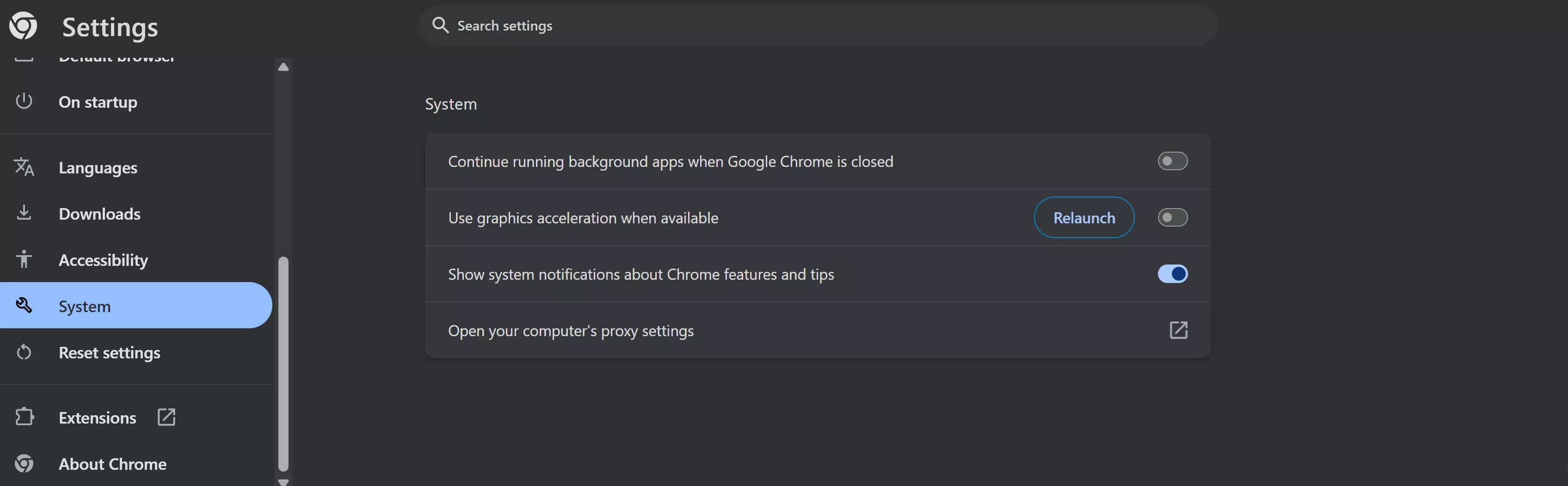This screenshot has width=1568, height=486.
Task: Click the Languages translate icon
Action: point(24,167)
